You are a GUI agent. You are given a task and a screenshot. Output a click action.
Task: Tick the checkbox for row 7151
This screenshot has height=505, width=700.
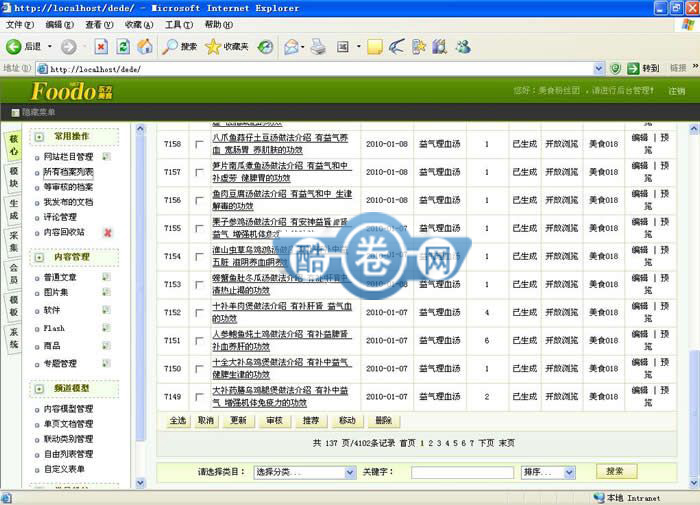click(199, 341)
